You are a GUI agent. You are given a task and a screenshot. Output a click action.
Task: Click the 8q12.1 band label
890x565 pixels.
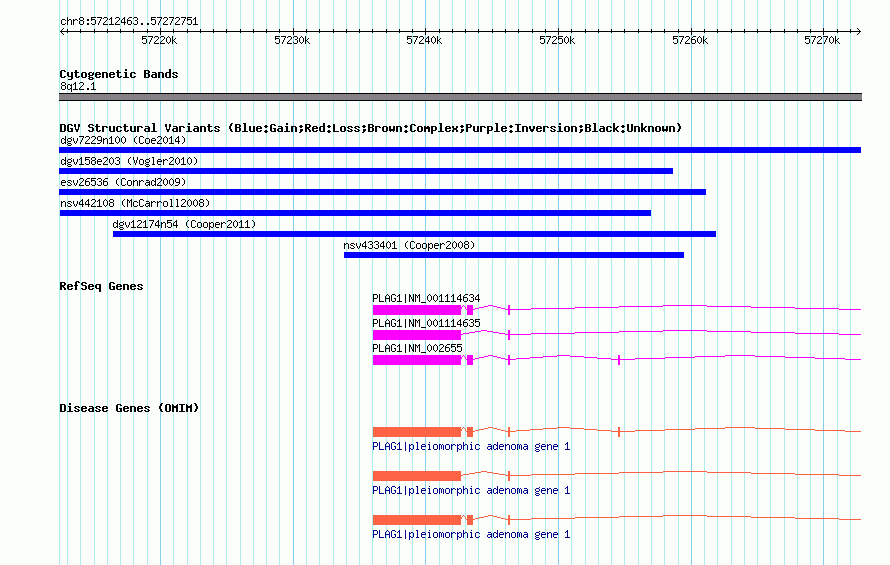pos(78,86)
